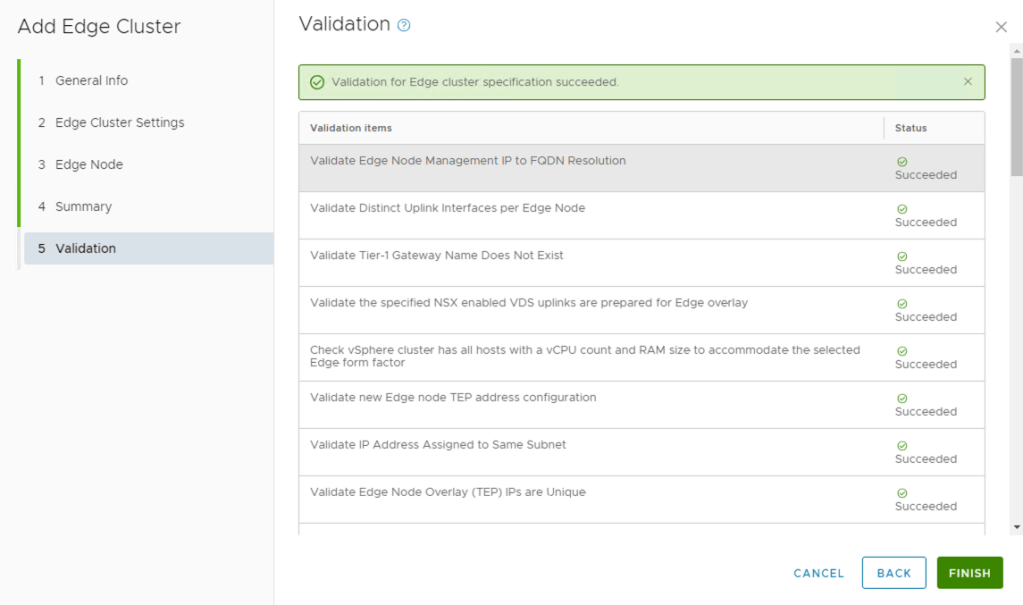
Task: Click the Validation help question mark icon
Action: coord(404,26)
